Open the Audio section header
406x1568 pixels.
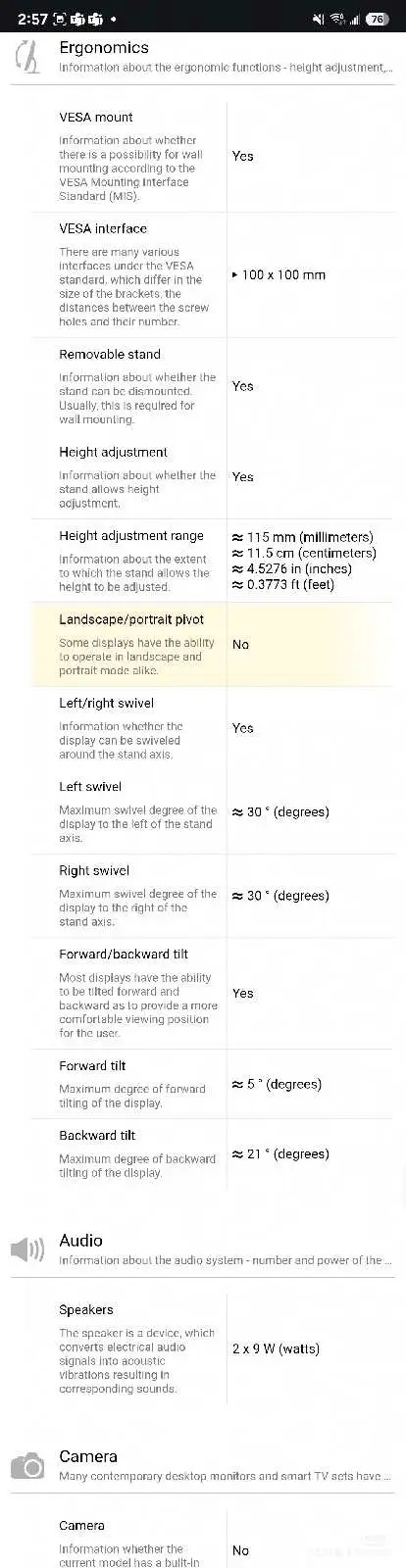[x=80, y=1240]
